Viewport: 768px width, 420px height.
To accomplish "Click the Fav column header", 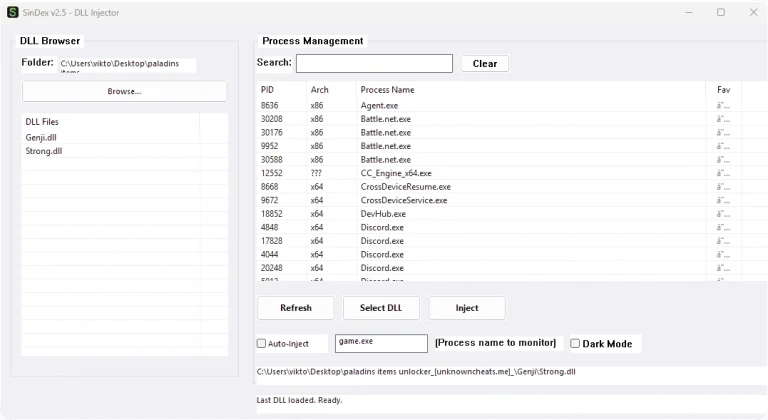I will (x=723, y=90).
